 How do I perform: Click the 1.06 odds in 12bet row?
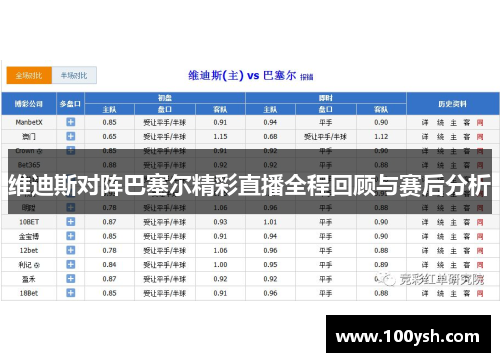220,250
